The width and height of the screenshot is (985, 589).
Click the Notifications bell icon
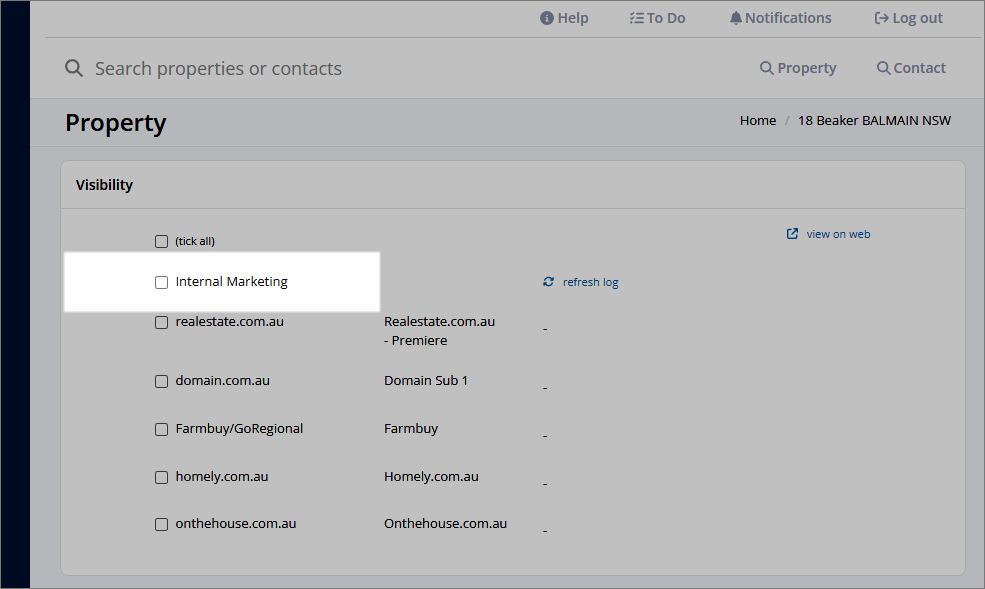(x=736, y=18)
